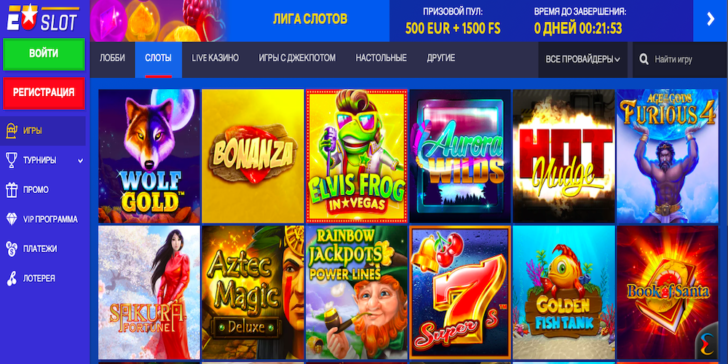The width and height of the screenshot is (728, 364).
Task: Select the Live Казино tab
Action: [215, 58]
